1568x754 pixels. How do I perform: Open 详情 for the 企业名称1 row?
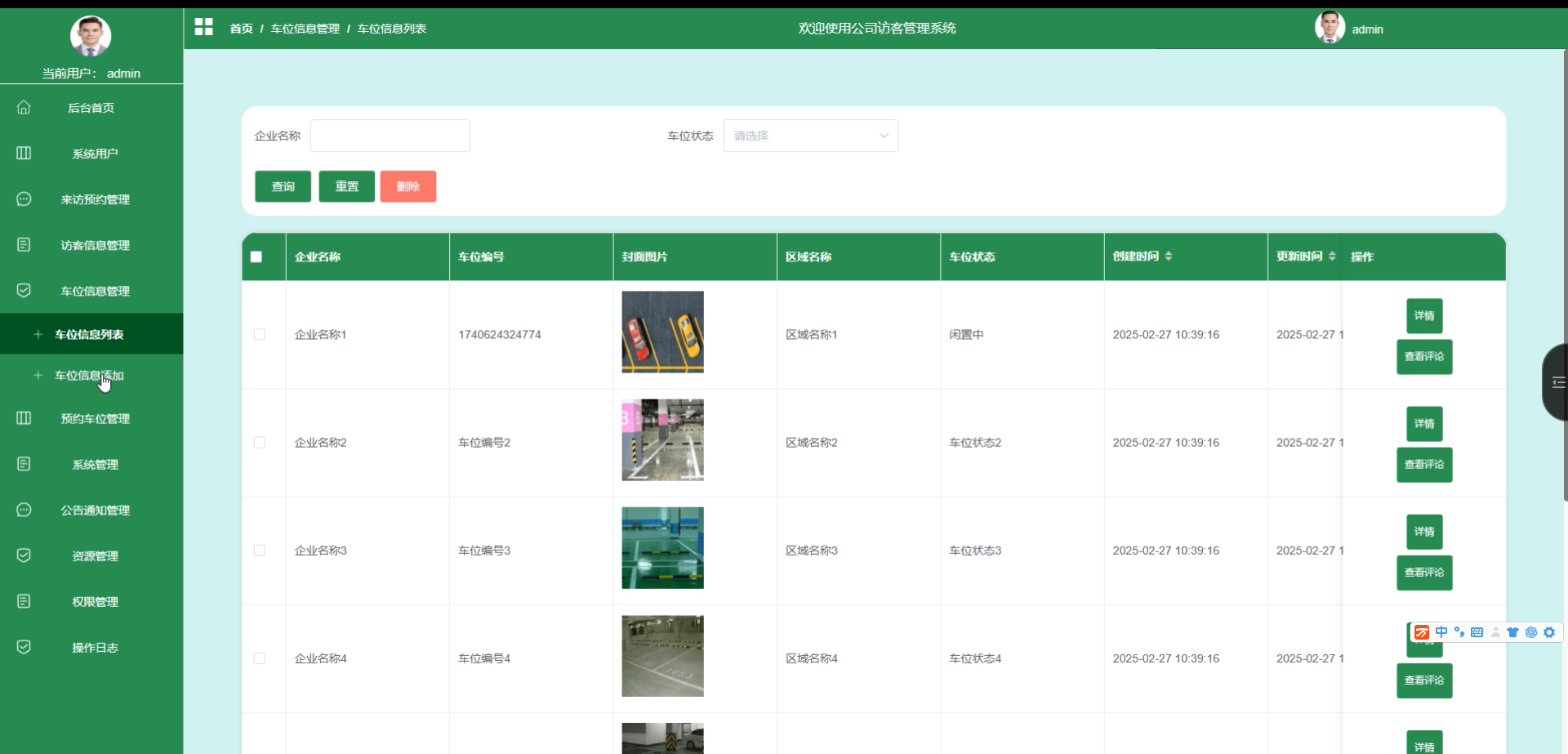coord(1424,316)
